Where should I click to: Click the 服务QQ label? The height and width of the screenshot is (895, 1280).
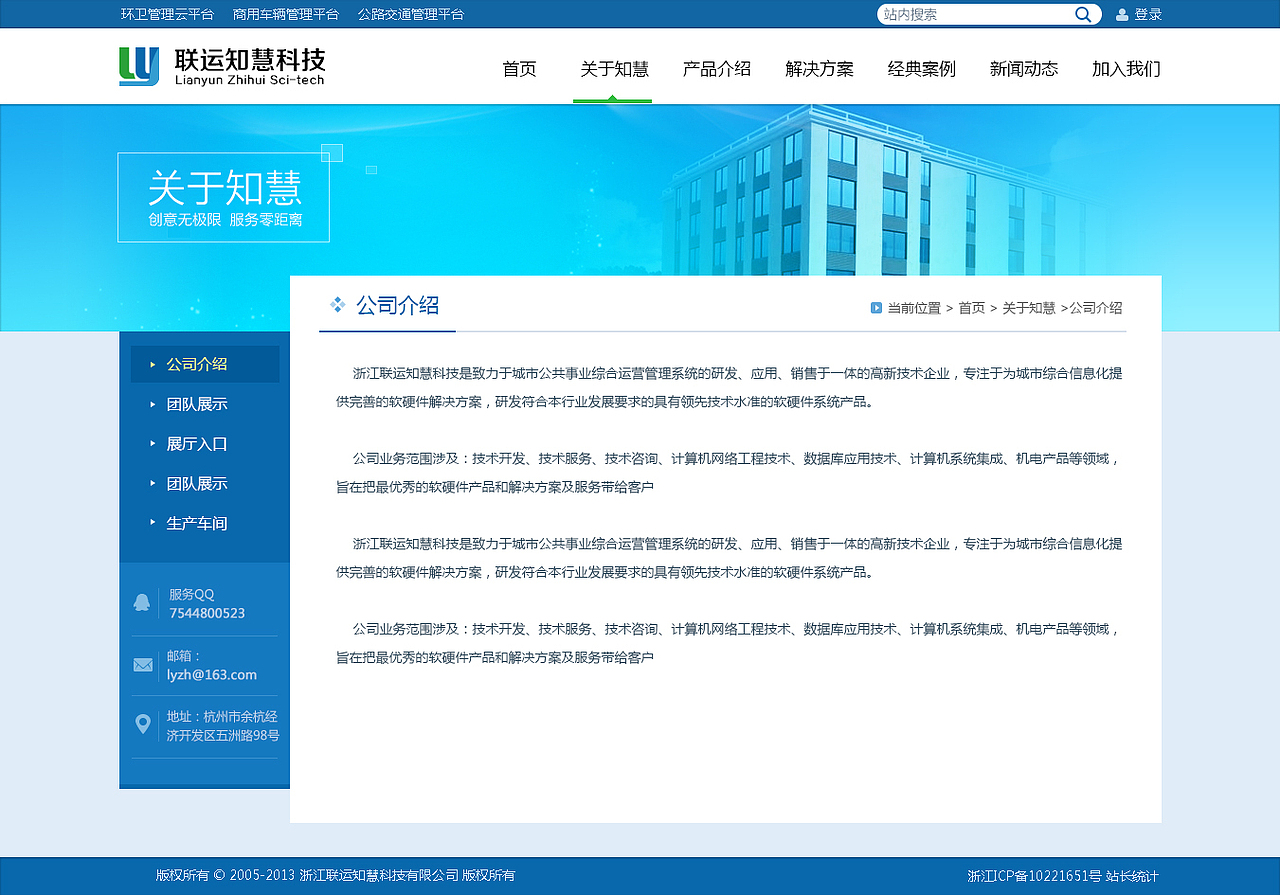point(191,594)
